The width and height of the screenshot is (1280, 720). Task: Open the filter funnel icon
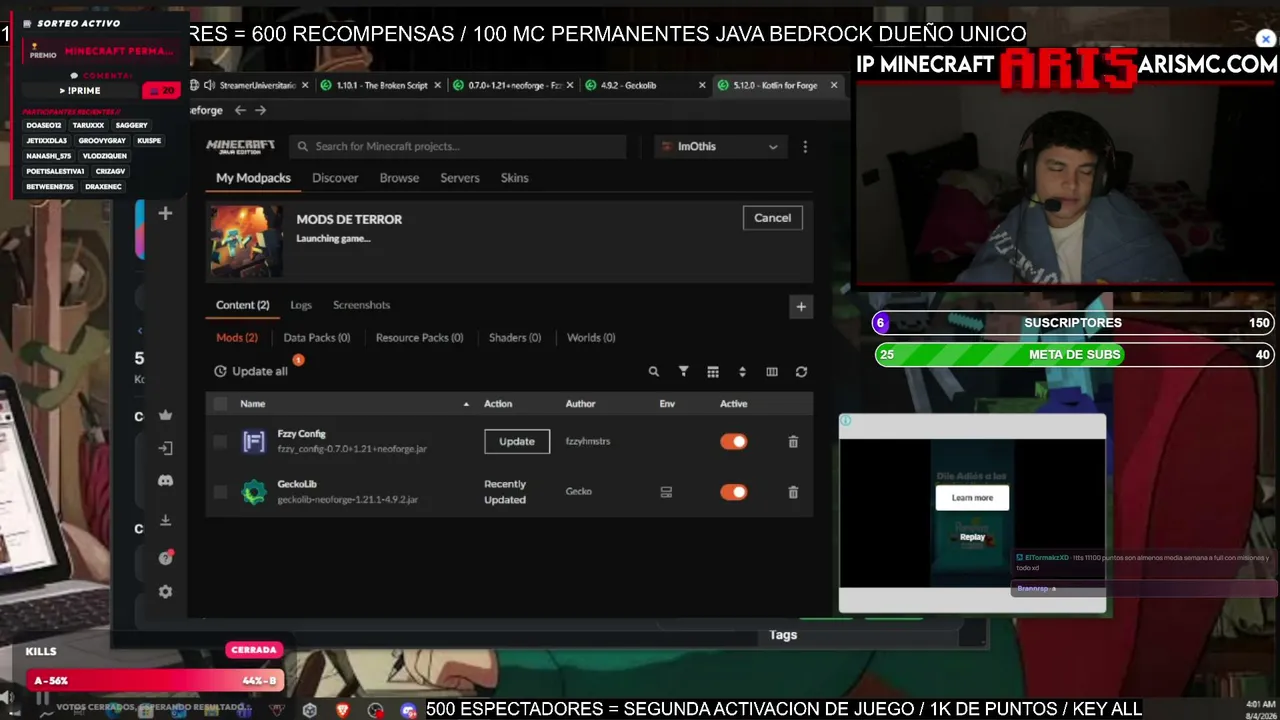[684, 372]
